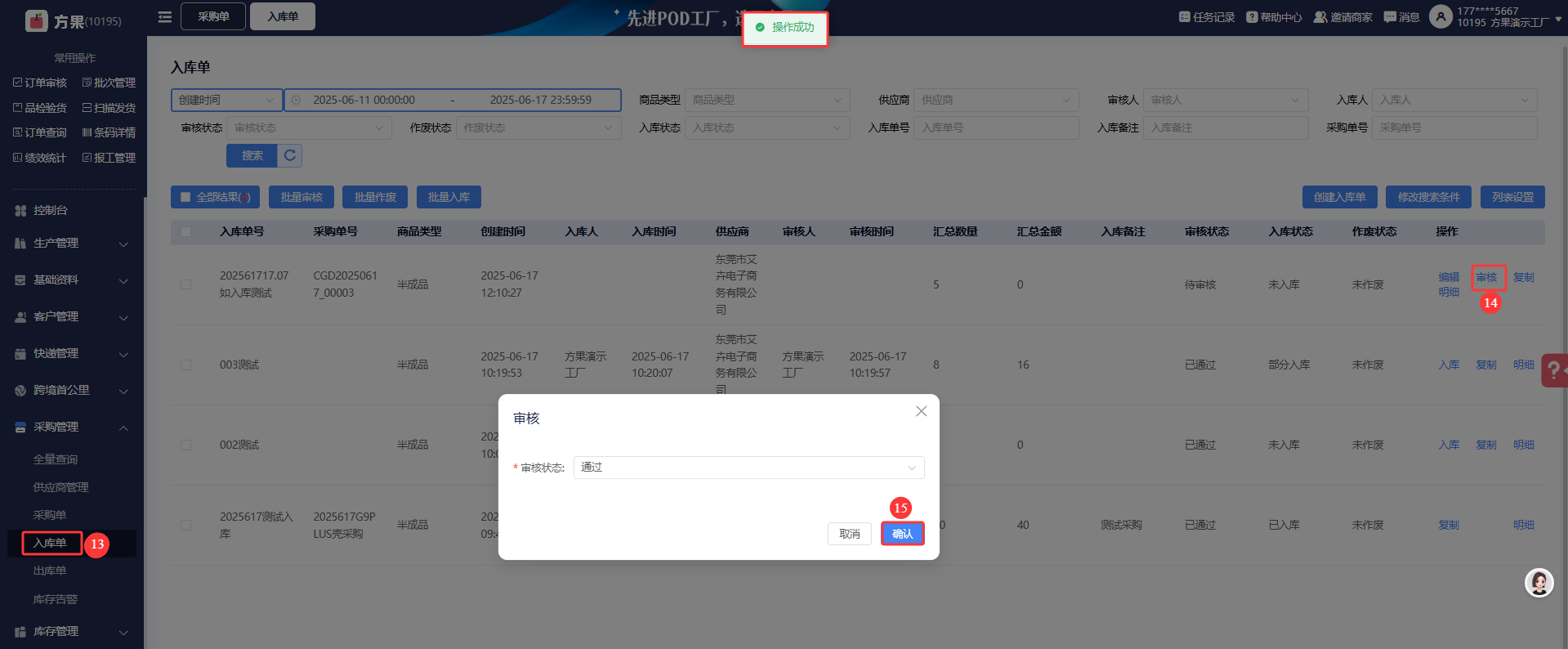This screenshot has width=1568, height=649.
Task: Expand 客户管理 in the sidebar
Action: pos(72,316)
